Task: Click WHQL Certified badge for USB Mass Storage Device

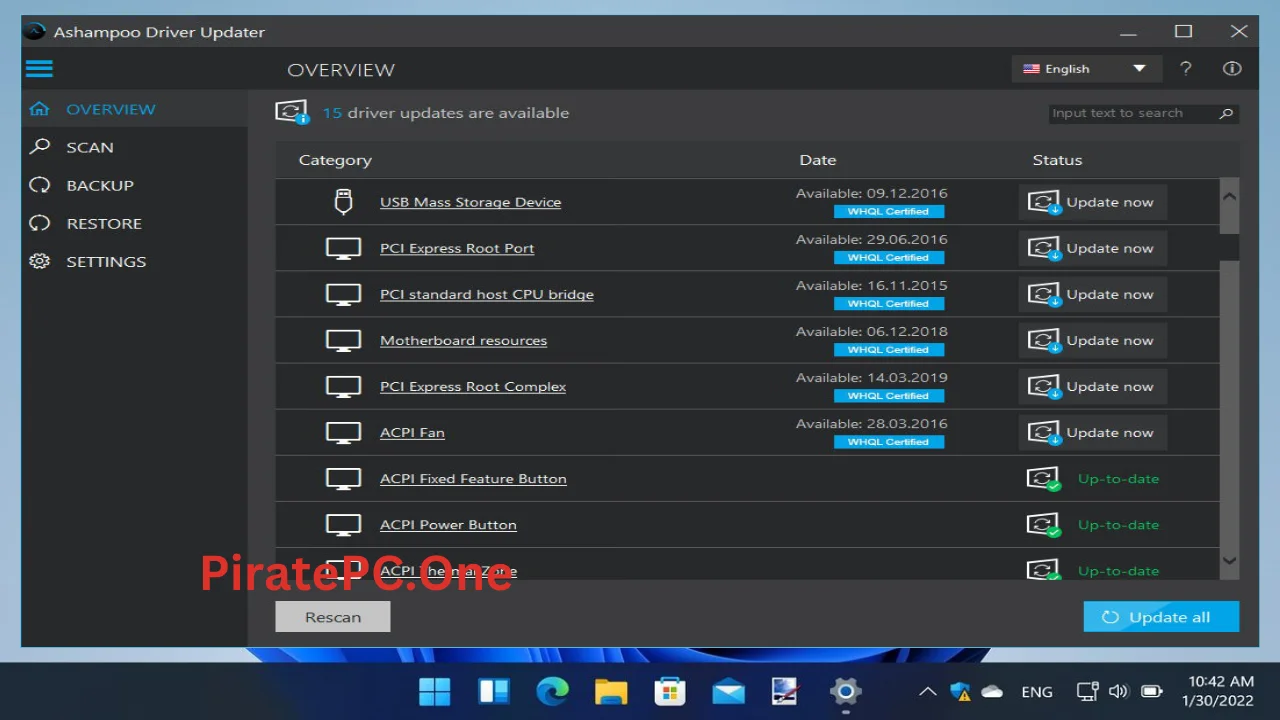Action: pos(889,211)
